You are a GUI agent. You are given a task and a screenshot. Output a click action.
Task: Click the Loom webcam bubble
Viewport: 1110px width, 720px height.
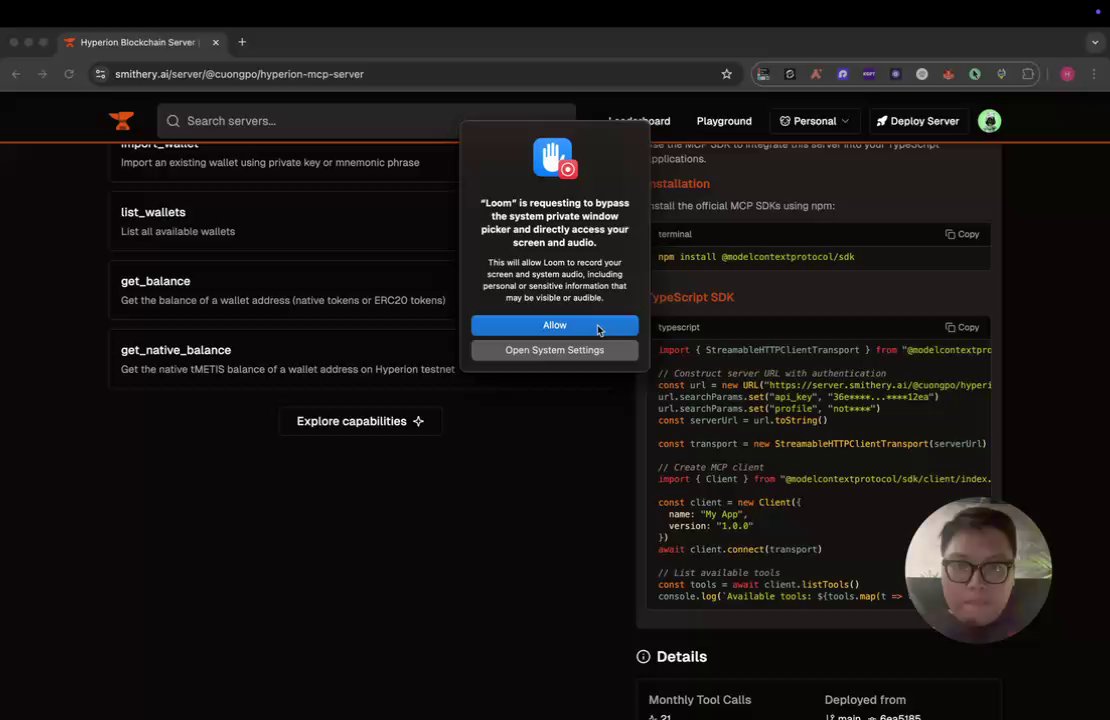(978, 571)
